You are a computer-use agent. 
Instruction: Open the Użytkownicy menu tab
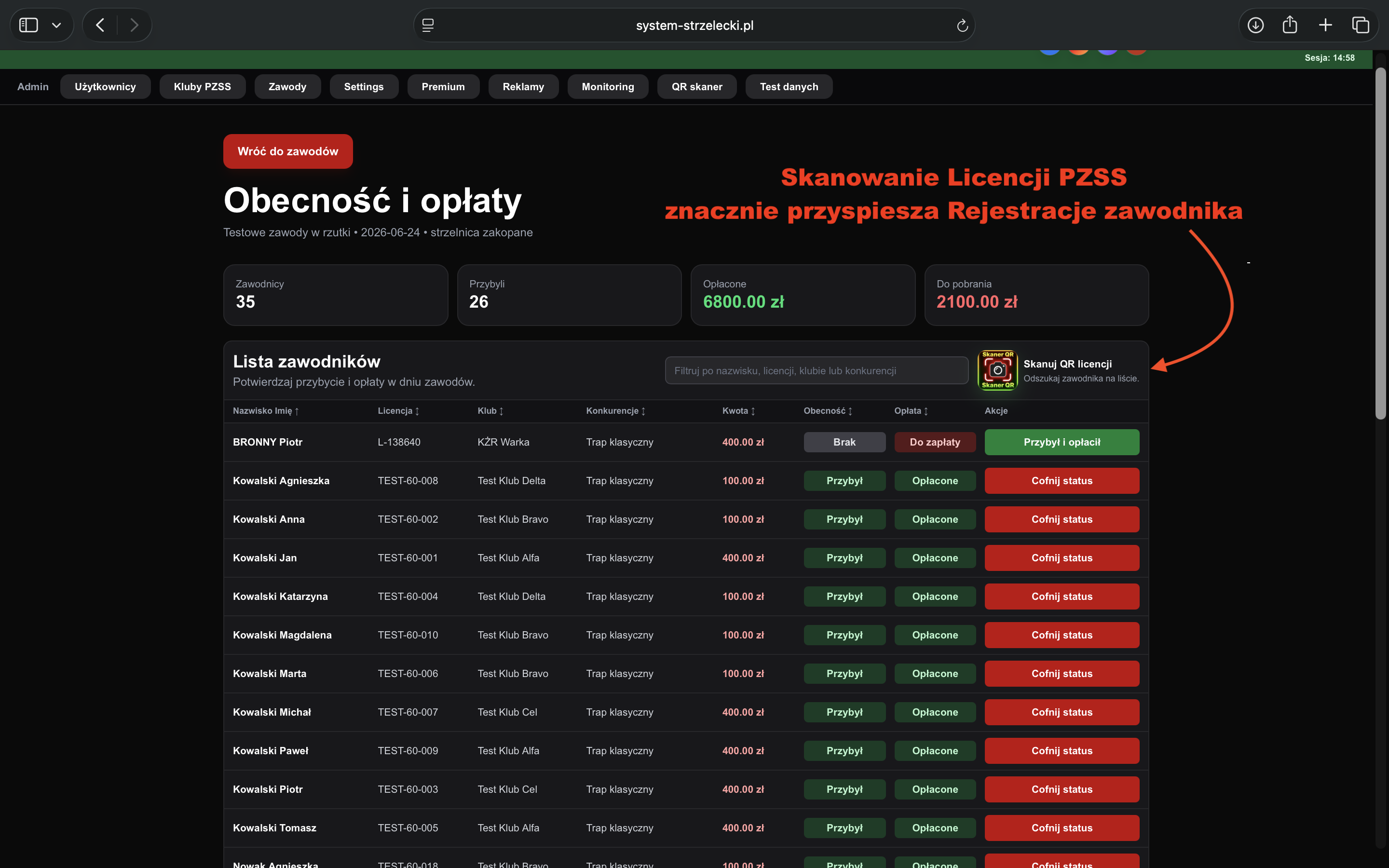coord(105,87)
